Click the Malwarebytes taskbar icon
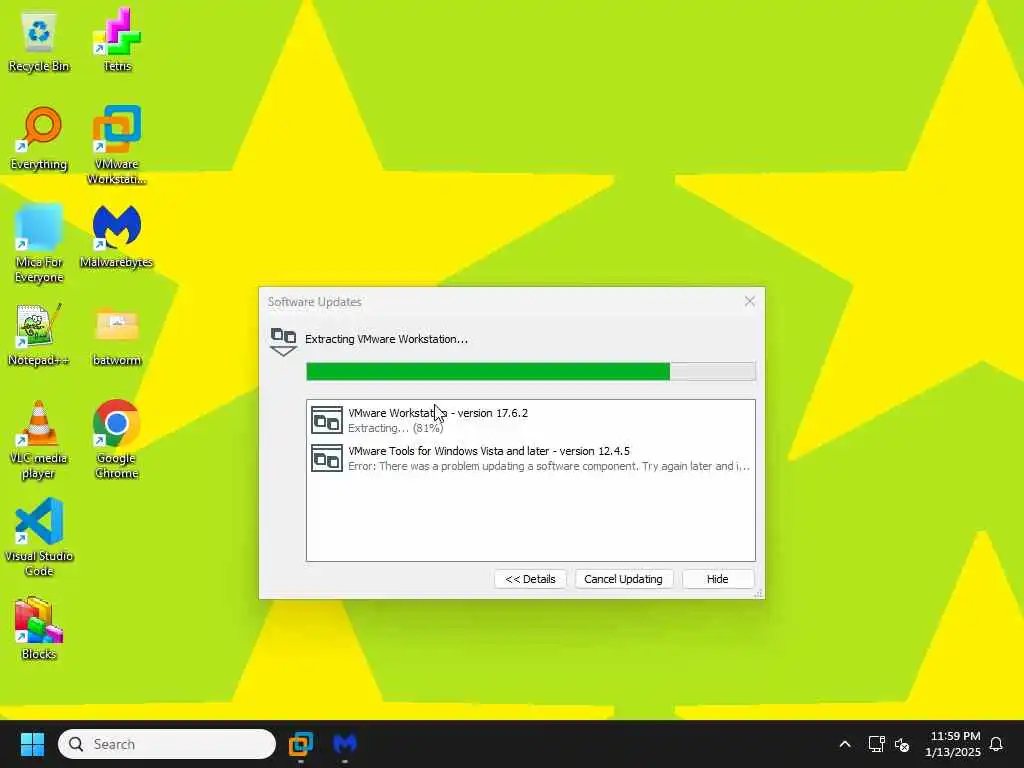The width and height of the screenshot is (1024, 768). pyautogui.click(x=345, y=744)
